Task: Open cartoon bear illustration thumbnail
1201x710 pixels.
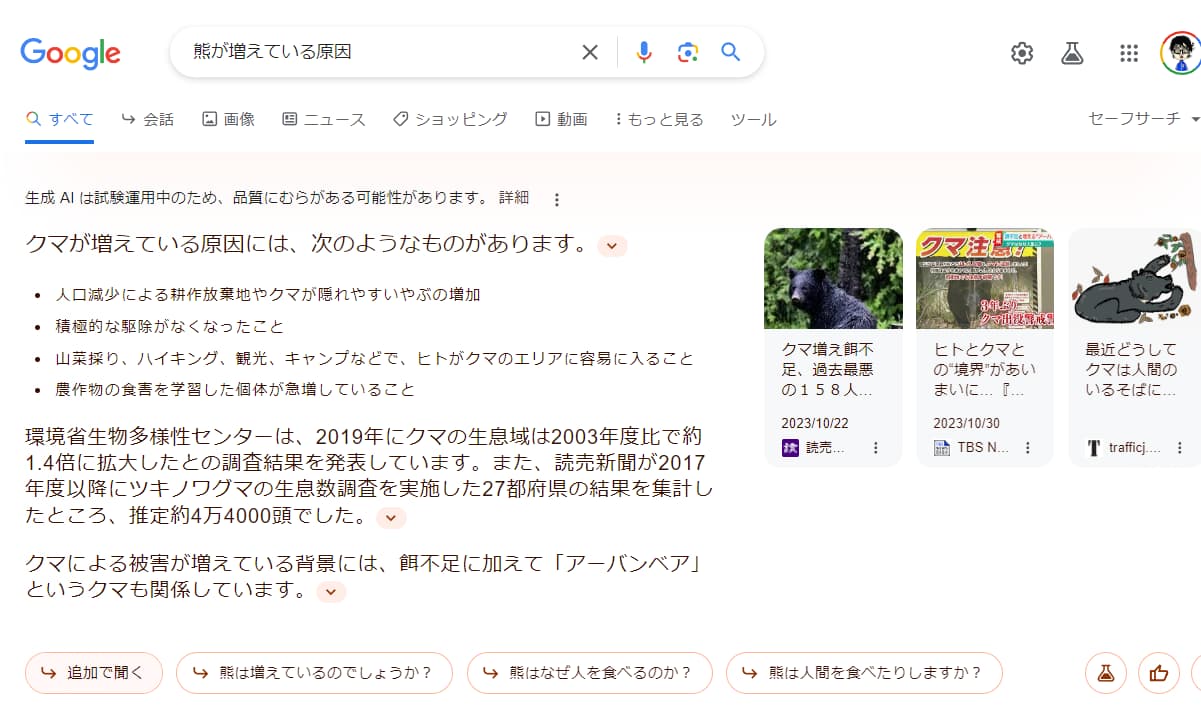Action: pos(1135,279)
